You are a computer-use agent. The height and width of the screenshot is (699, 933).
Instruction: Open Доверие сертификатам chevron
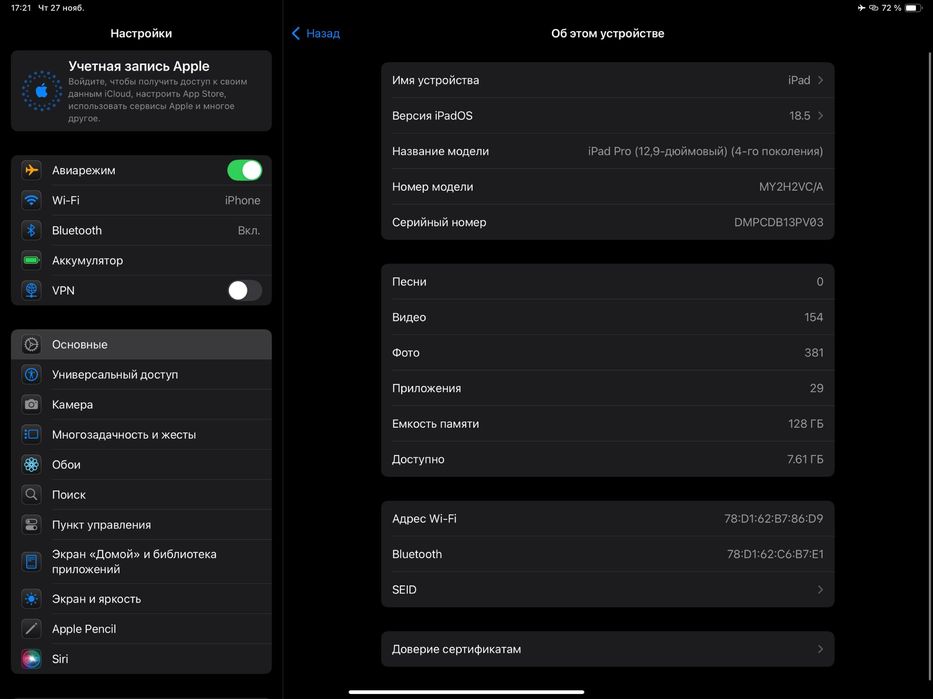point(821,649)
